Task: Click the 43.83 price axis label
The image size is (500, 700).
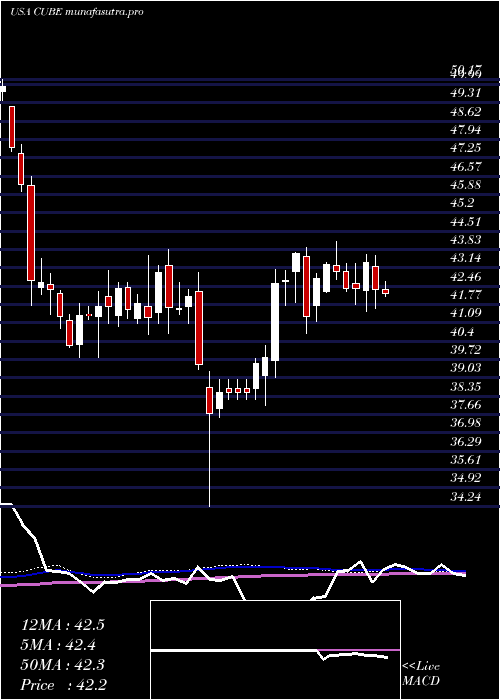Action: coord(466,239)
